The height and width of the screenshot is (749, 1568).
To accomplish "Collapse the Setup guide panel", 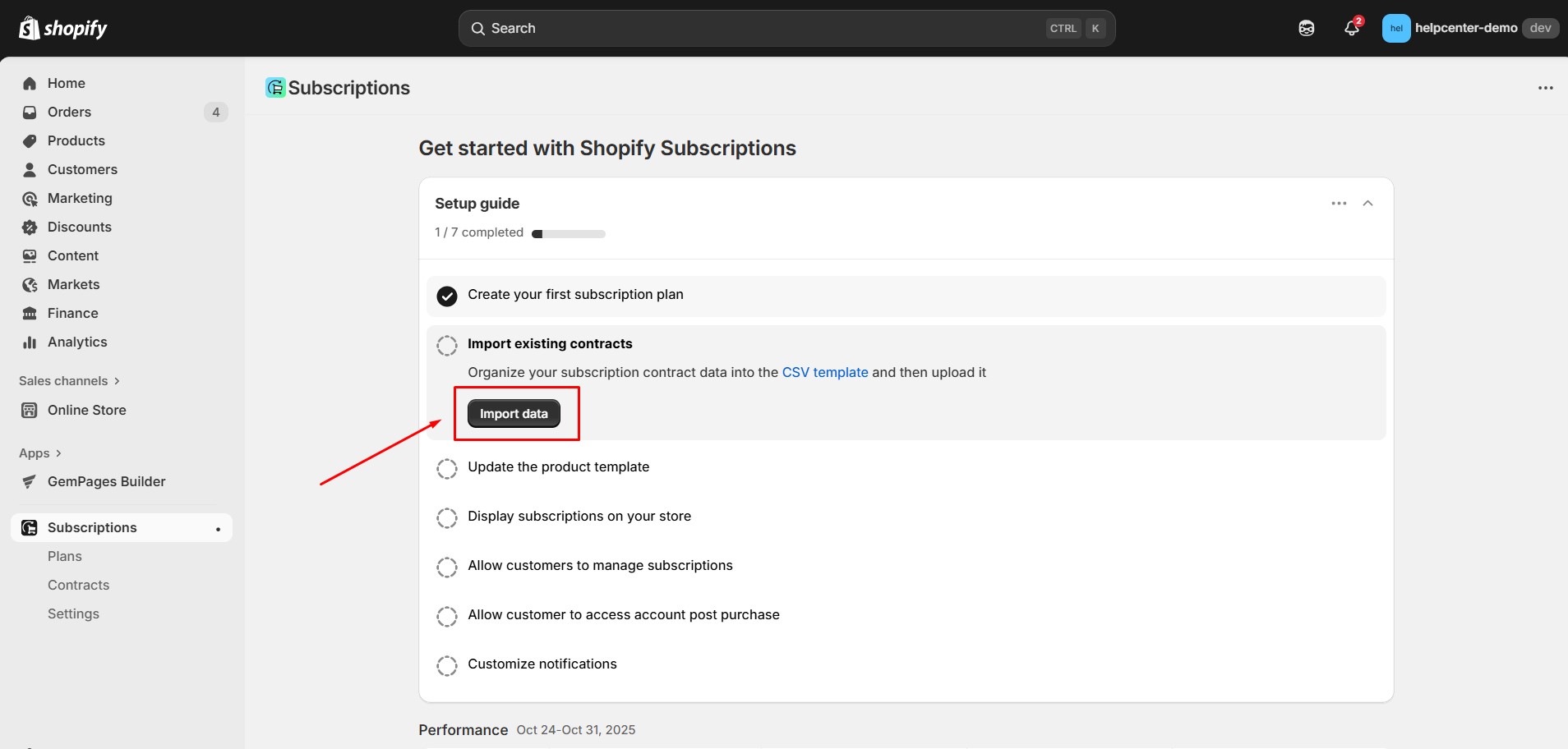I will coord(1367,203).
